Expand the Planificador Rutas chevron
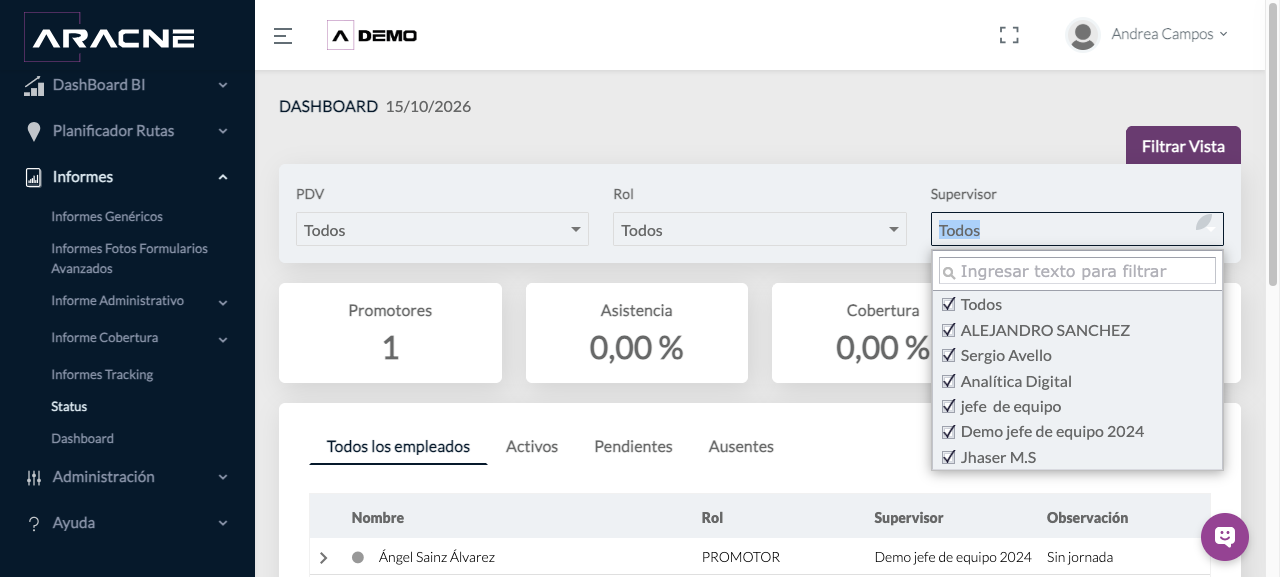This screenshot has height=577, width=1280. point(223,132)
